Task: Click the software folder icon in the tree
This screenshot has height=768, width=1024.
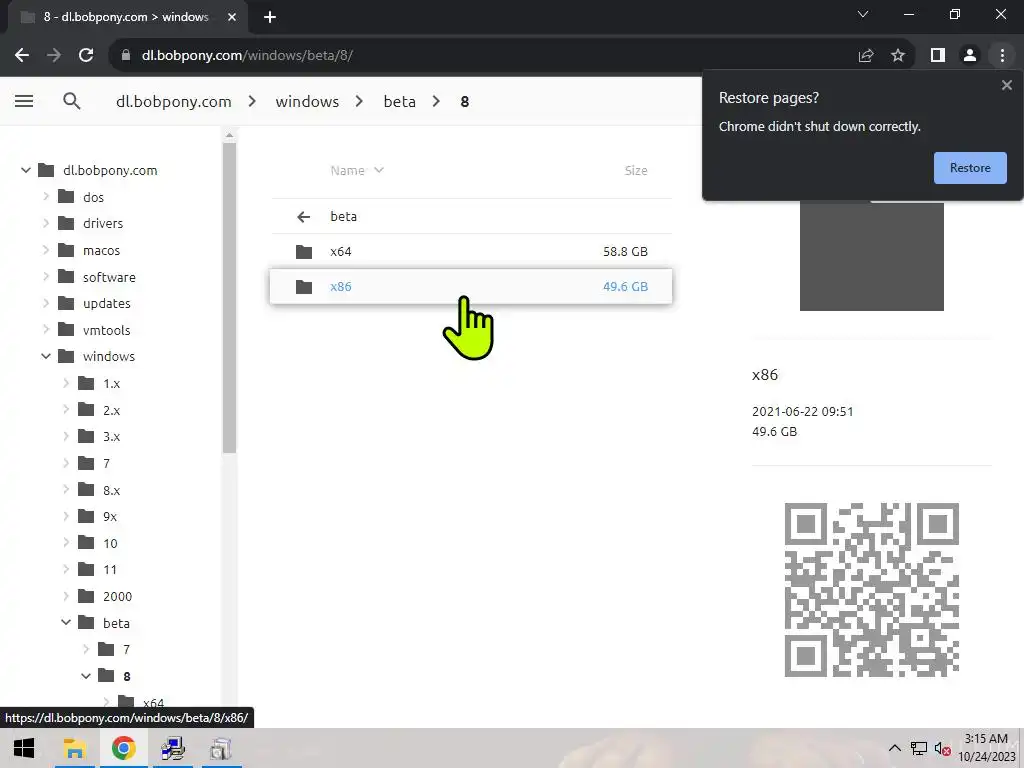Action: (x=66, y=276)
